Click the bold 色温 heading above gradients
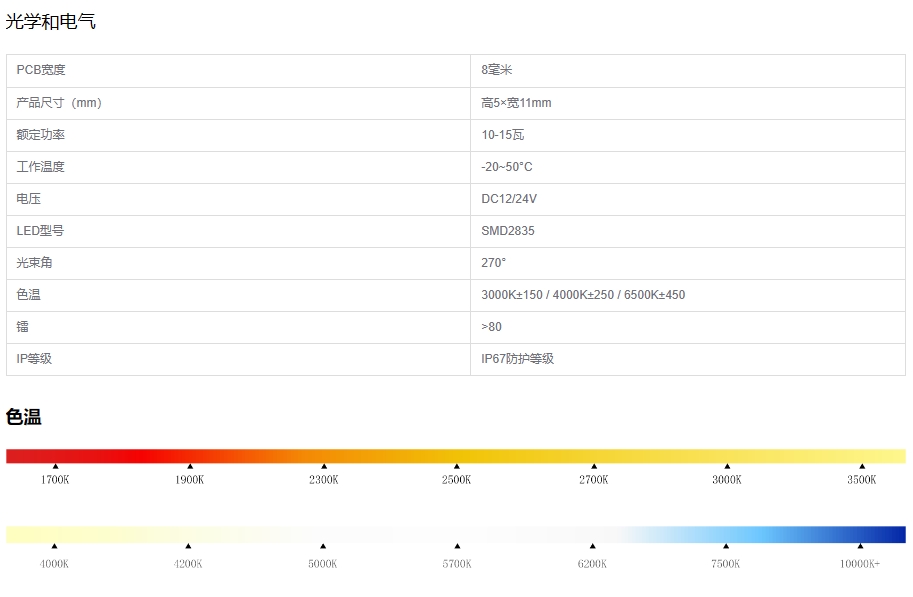Screen dimensions: 913x597 pos(24,417)
